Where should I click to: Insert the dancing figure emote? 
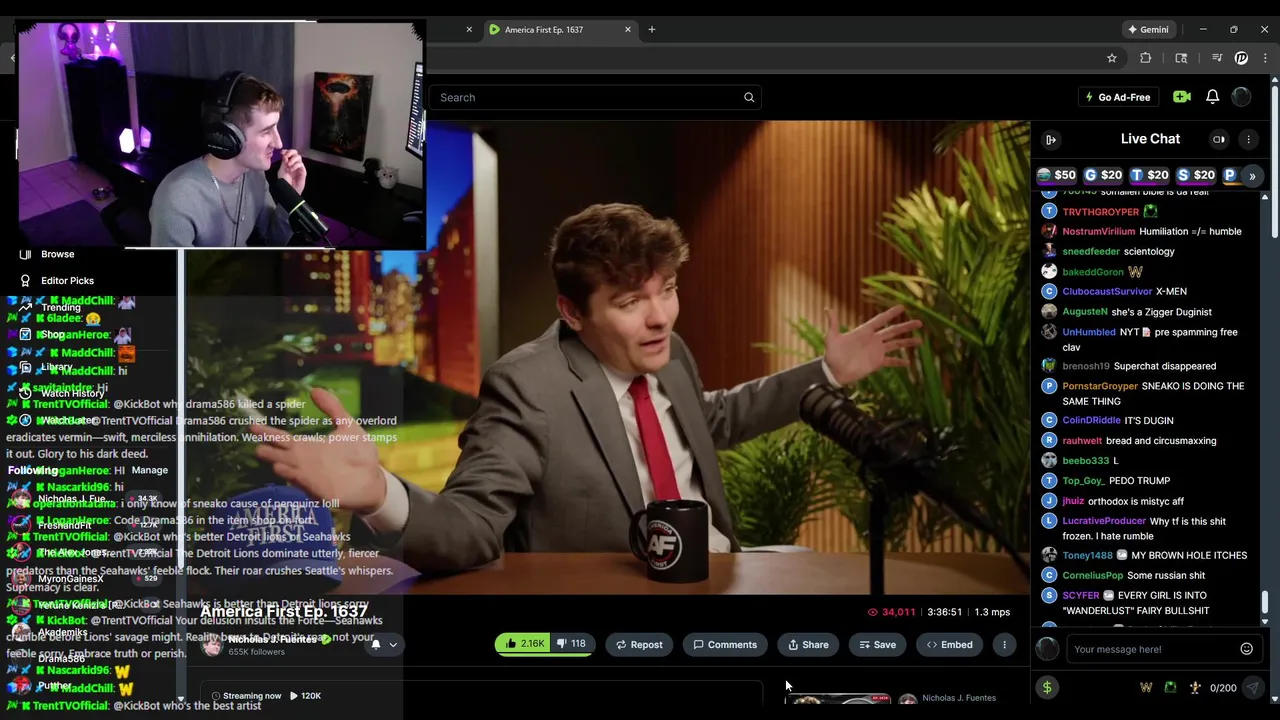[1194, 687]
